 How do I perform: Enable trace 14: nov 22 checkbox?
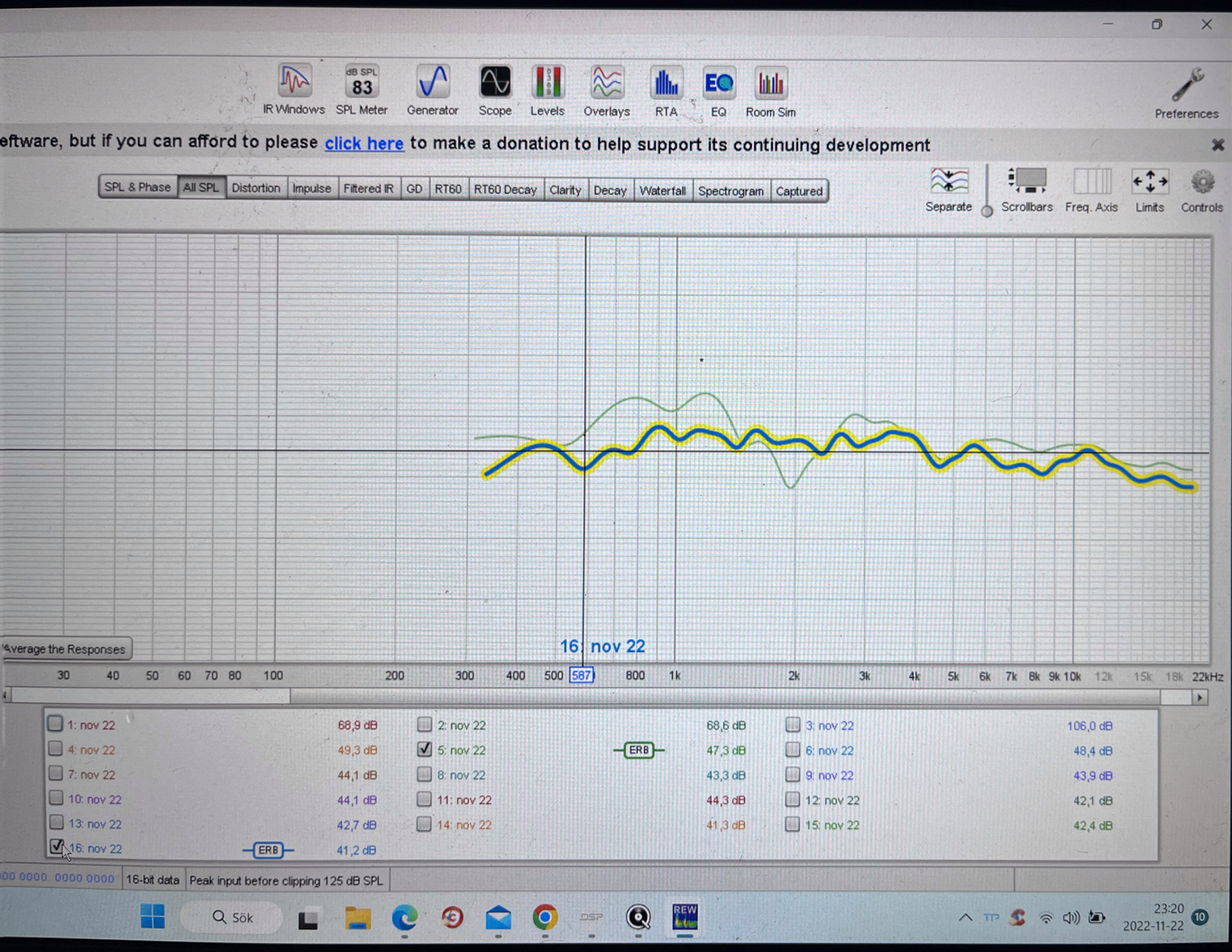pos(424,824)
